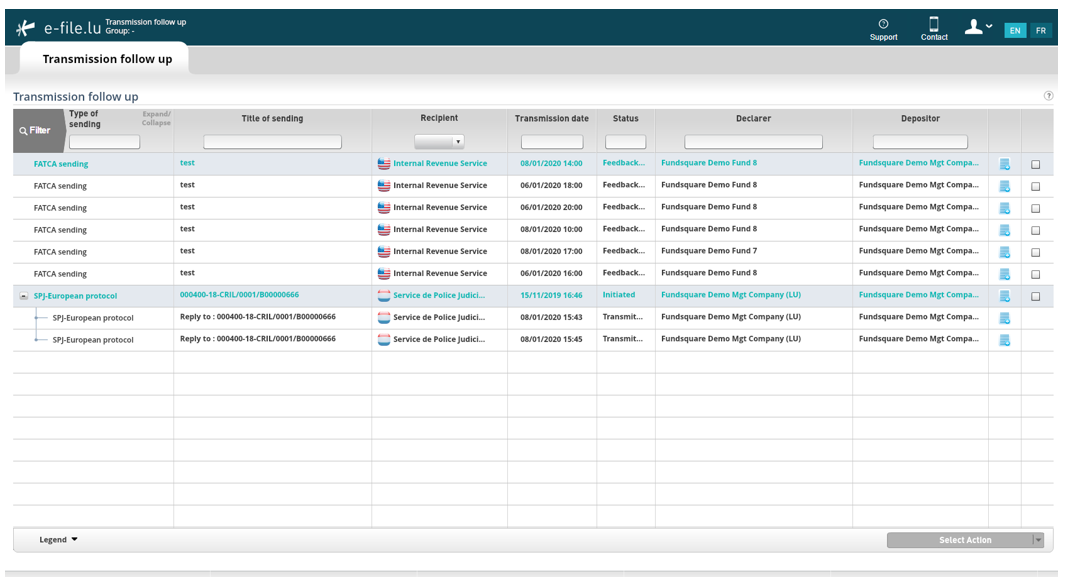The height and width of the screenshot is (582, 1068).
Task: Click the e-file.lu logo
Action: point(59,28)
